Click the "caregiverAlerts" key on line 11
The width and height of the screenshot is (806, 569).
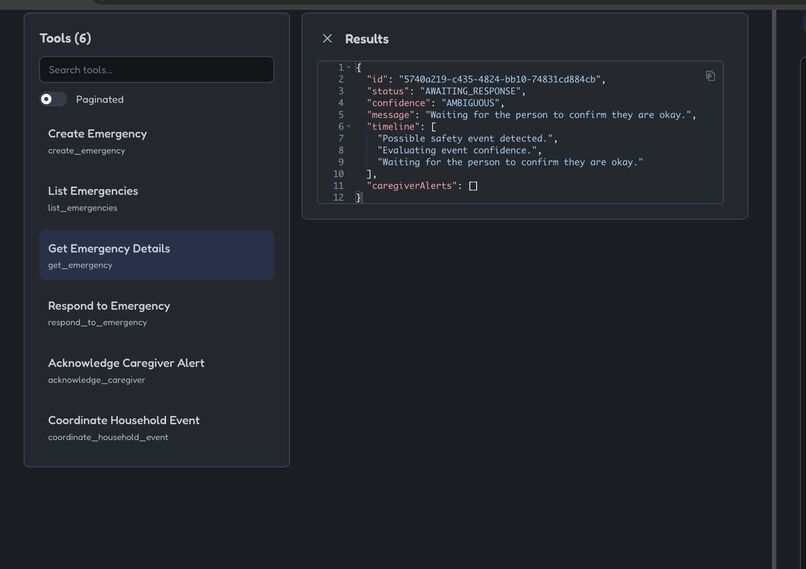[x=412, y=186]
